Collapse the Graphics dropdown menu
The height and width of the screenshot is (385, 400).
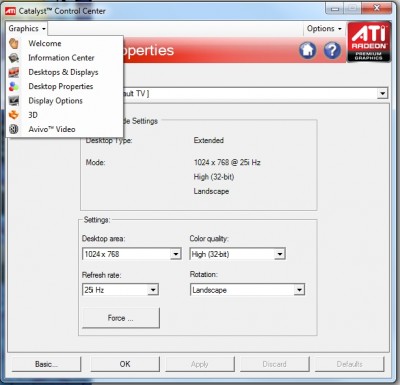click(x=27, y=29)
